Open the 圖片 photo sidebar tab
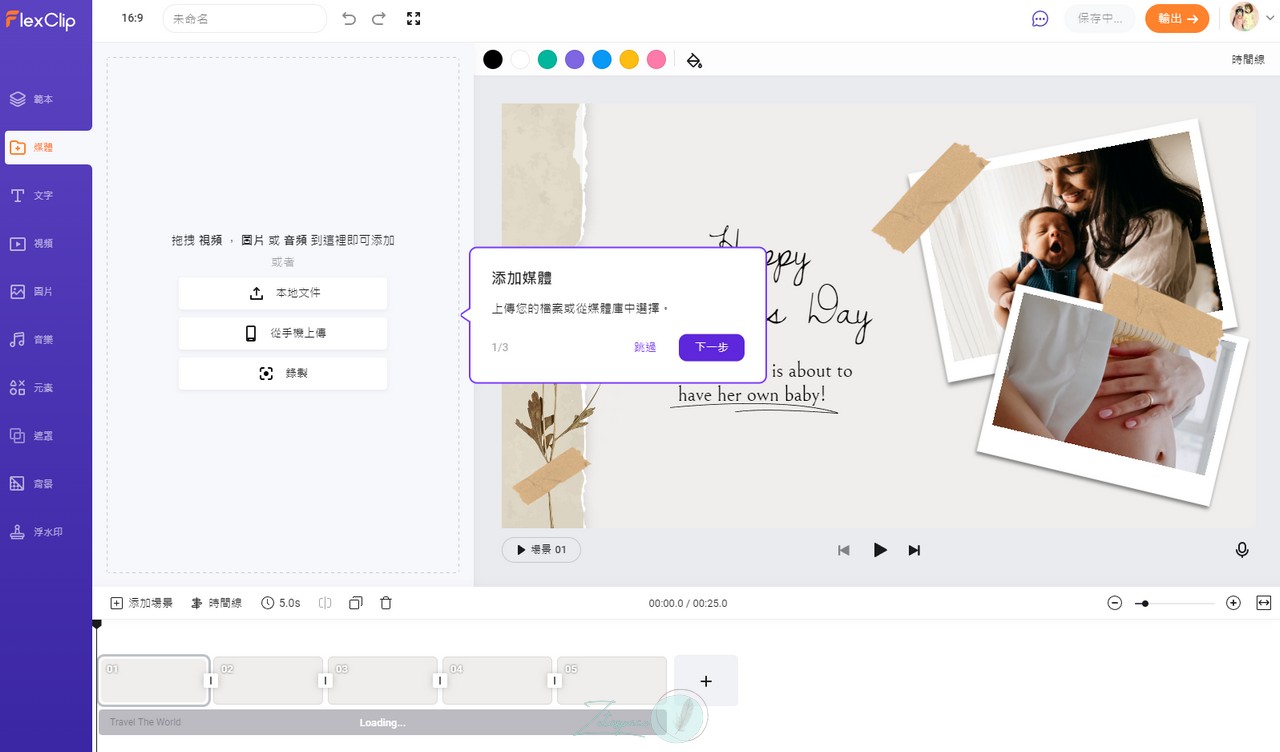 pos(46,291)
